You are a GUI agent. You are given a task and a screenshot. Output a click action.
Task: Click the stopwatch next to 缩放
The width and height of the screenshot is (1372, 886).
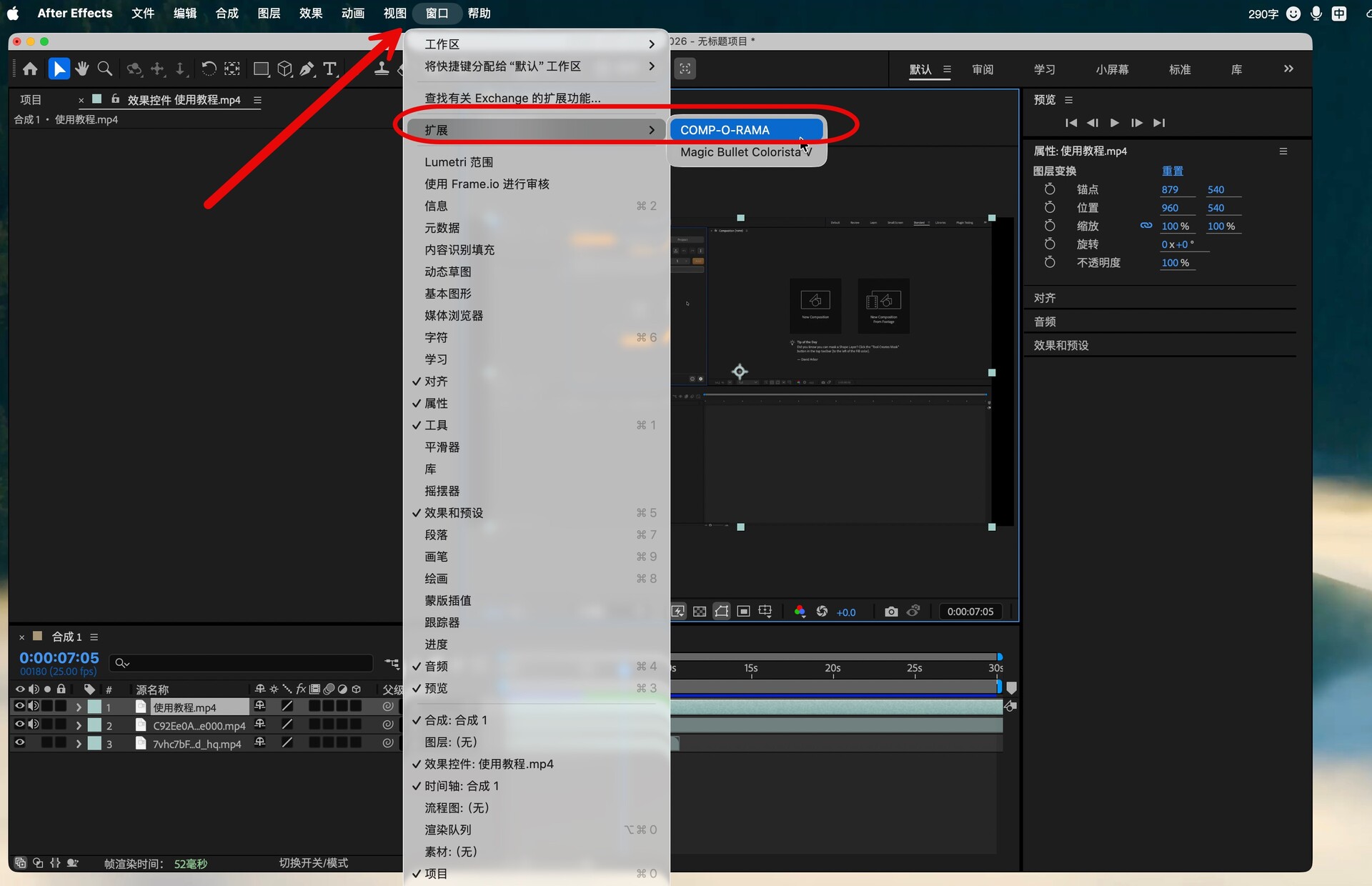[1050, 226]
